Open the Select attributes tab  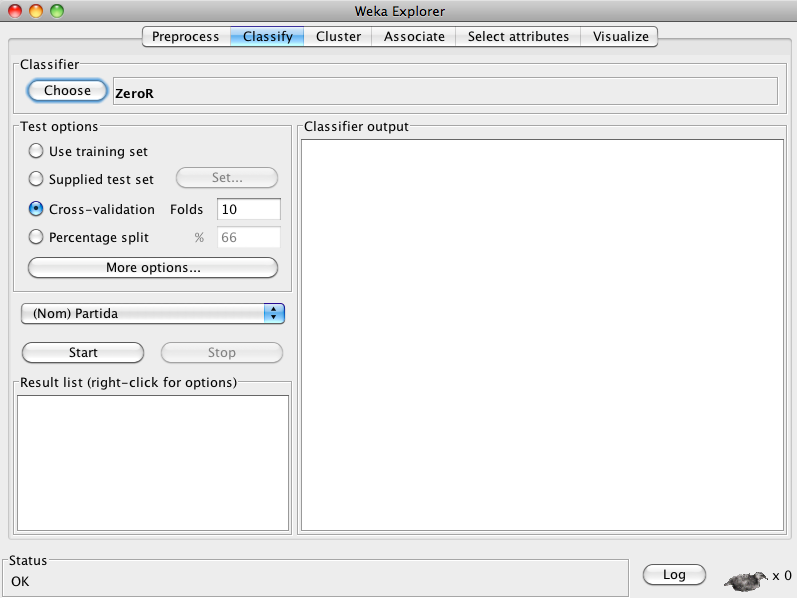[518, 37]
